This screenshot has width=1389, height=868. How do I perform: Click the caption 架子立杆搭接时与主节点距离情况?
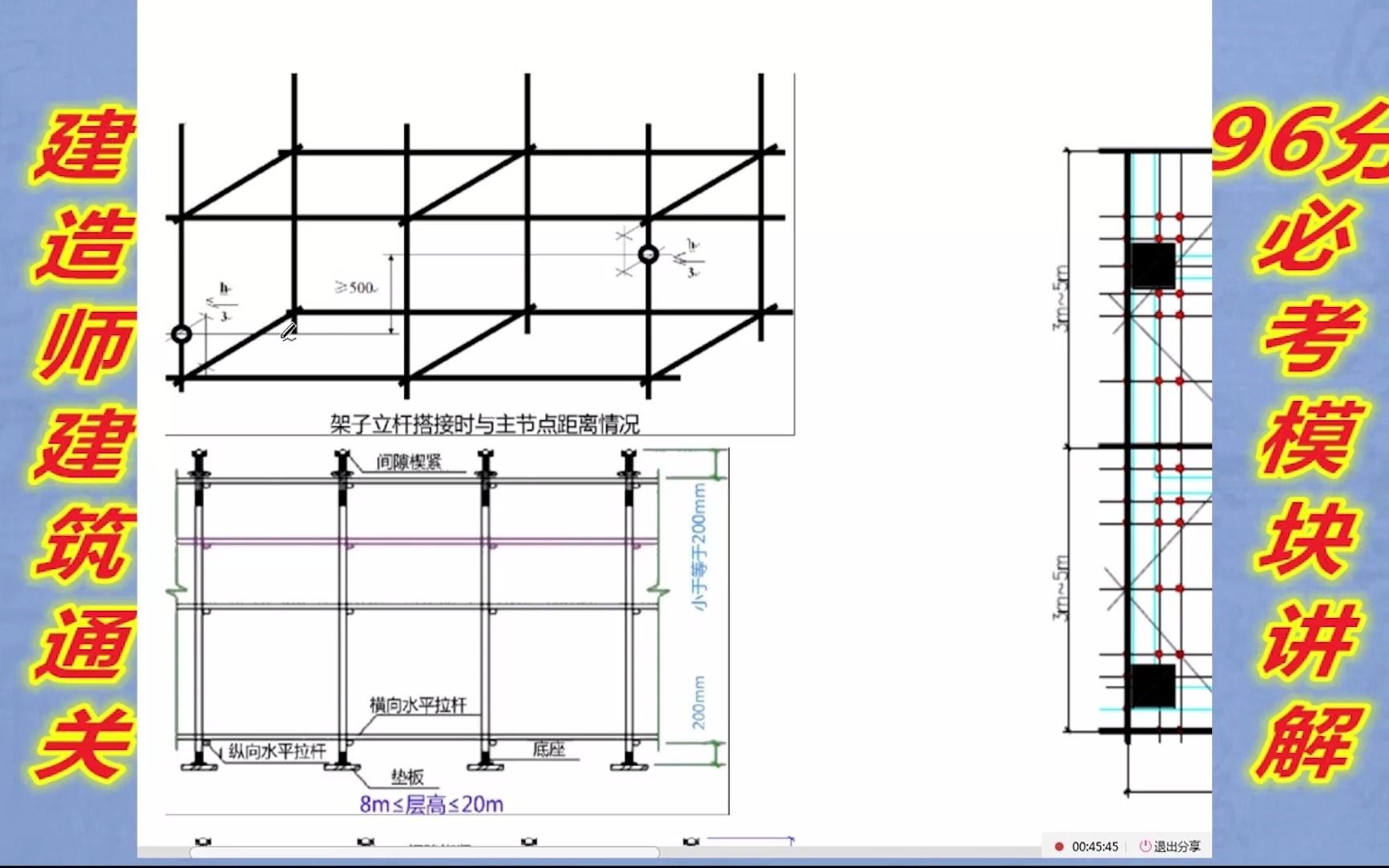click(485, 424)
